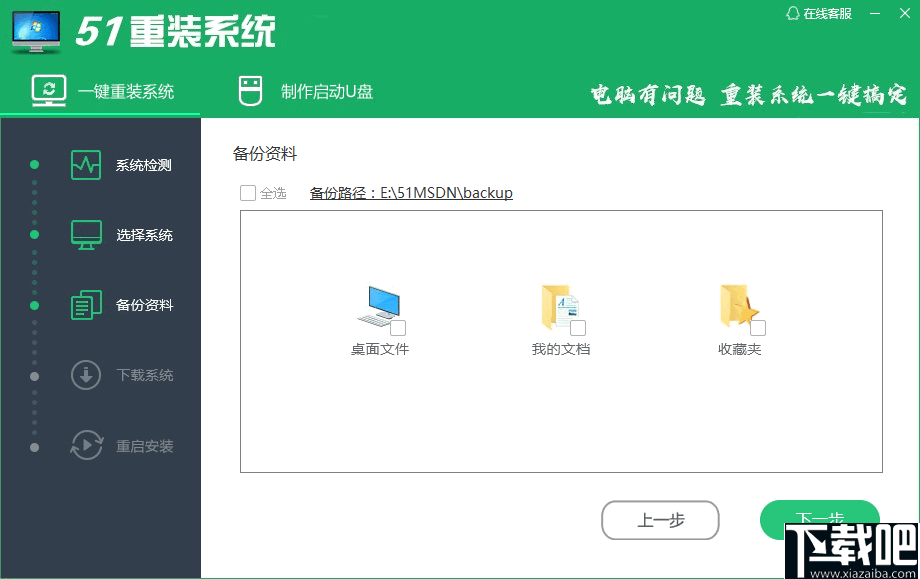
Task: Switch to 制作启动U盘 tab
Action: pyautogui.click(x=306, y=92)
